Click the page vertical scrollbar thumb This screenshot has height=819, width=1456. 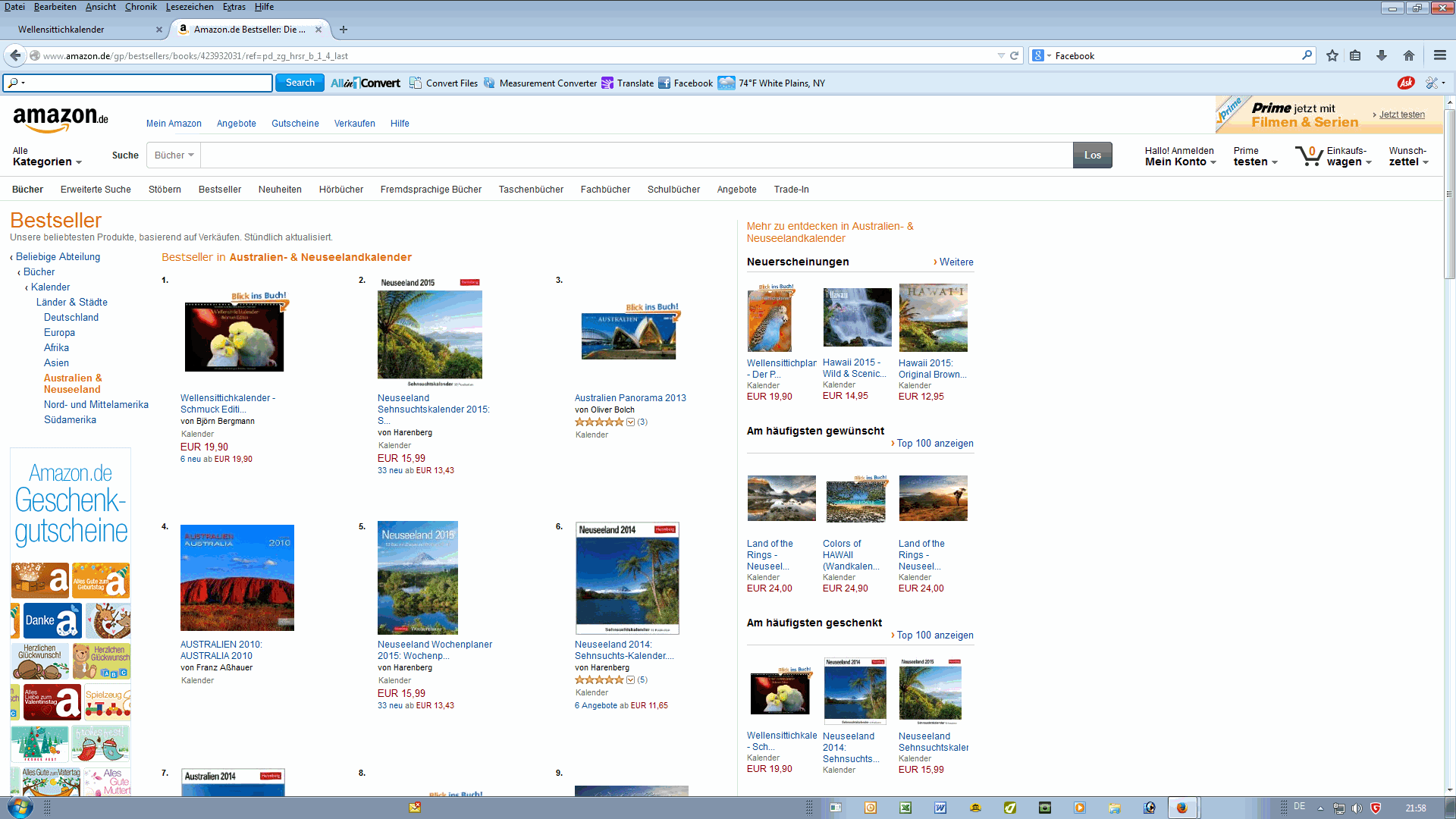(x=1449, y=193)
